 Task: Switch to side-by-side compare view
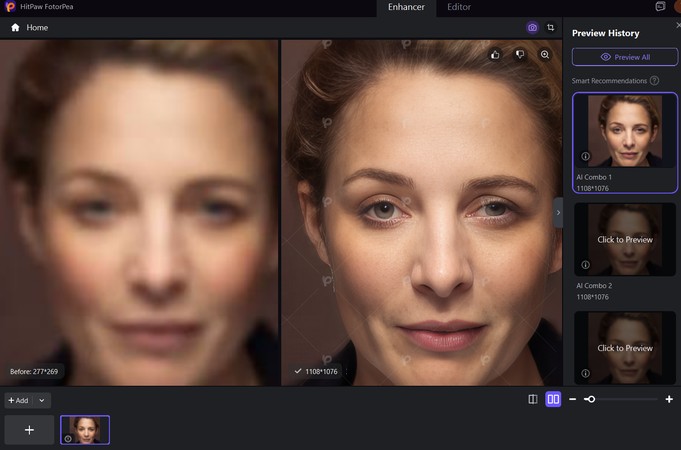click(x=553, y=399)
